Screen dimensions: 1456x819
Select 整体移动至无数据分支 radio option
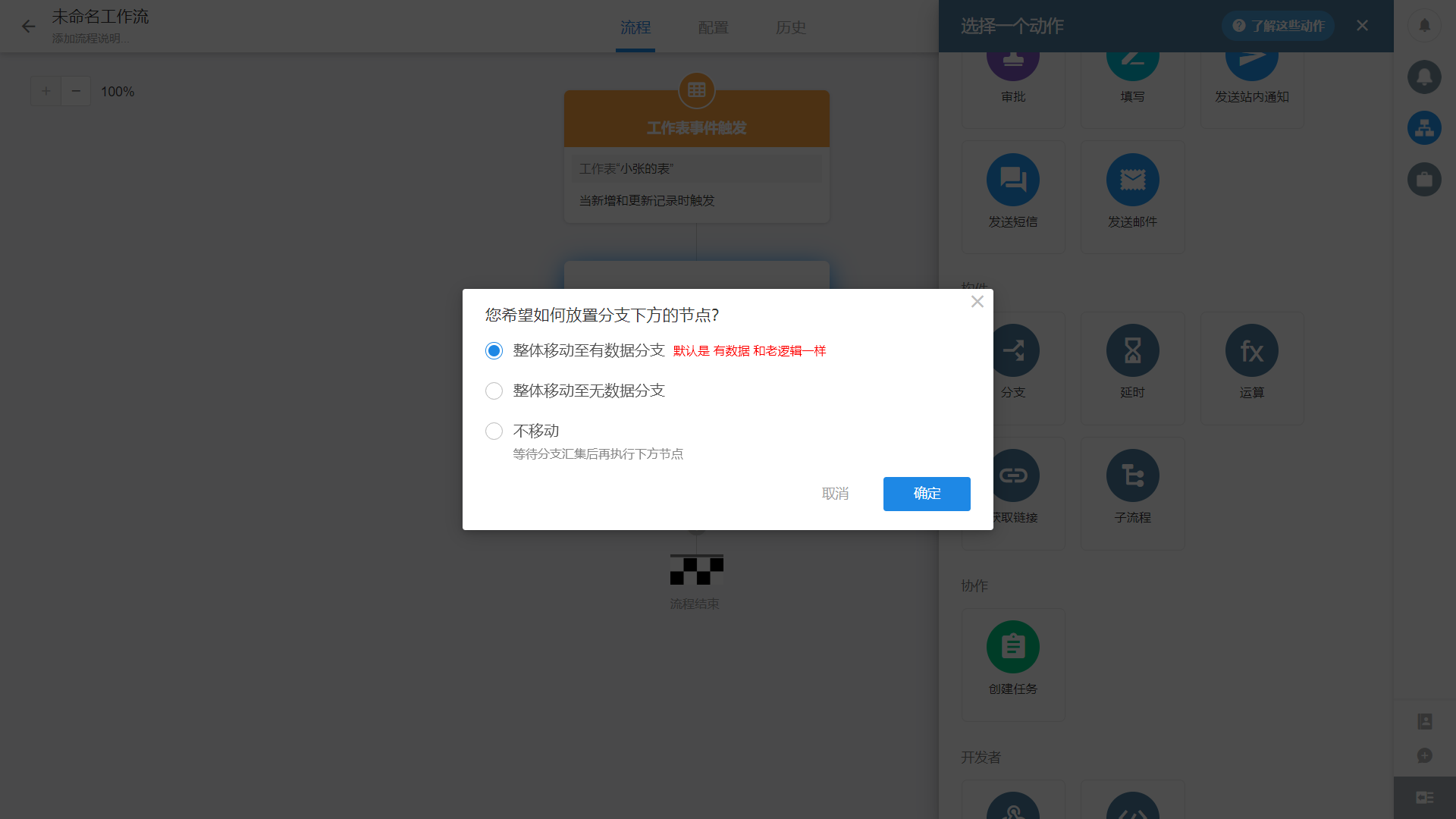(494, 391)
